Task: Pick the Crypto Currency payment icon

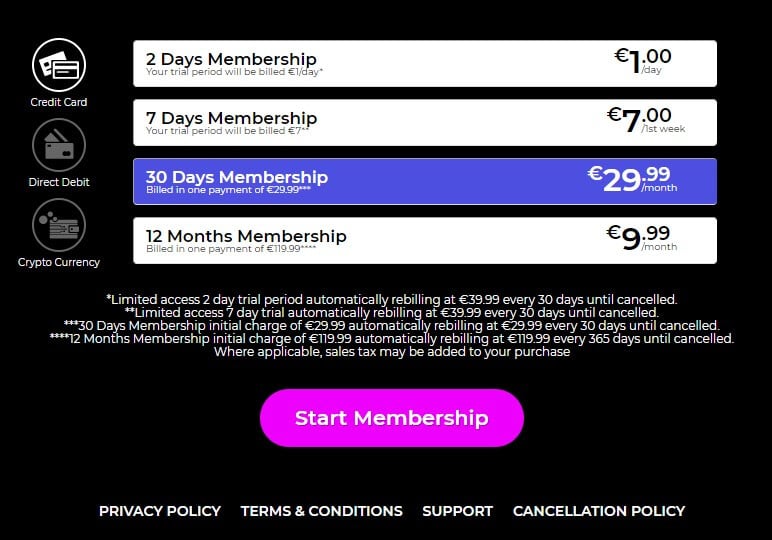Action: [x=59, y=225]
